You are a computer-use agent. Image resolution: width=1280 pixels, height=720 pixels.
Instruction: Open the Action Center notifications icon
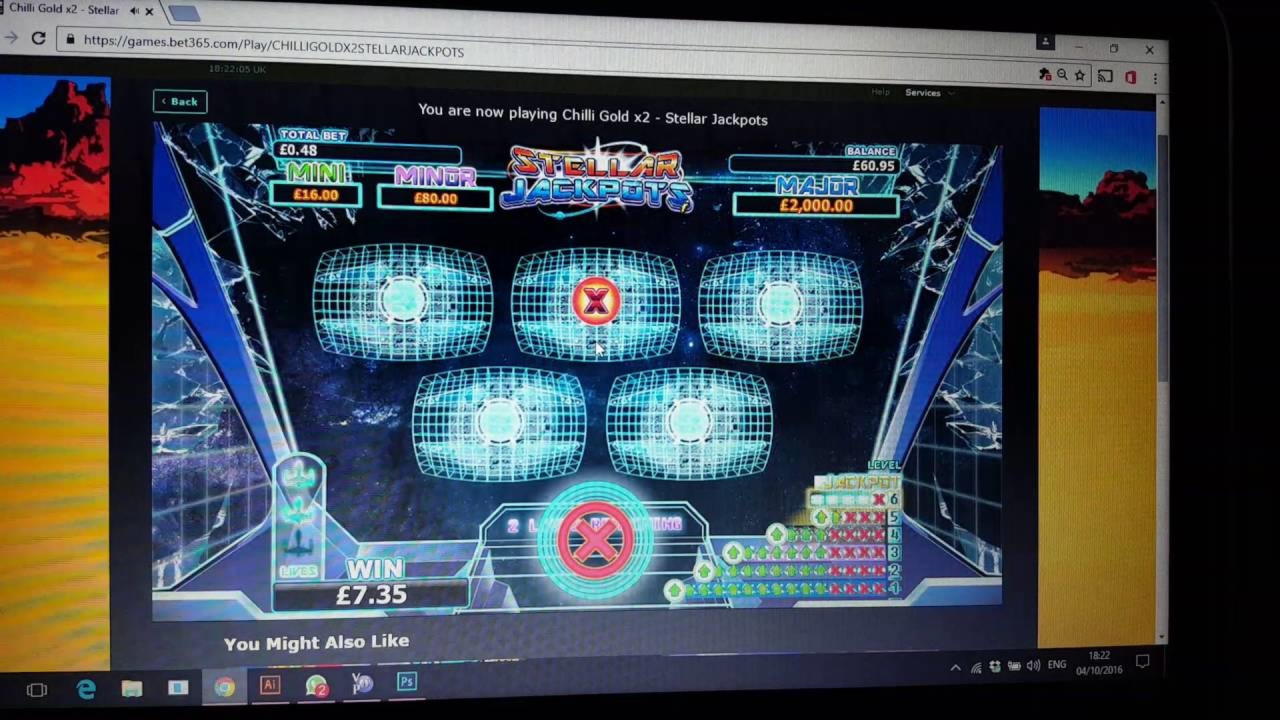click(1143, 662)
